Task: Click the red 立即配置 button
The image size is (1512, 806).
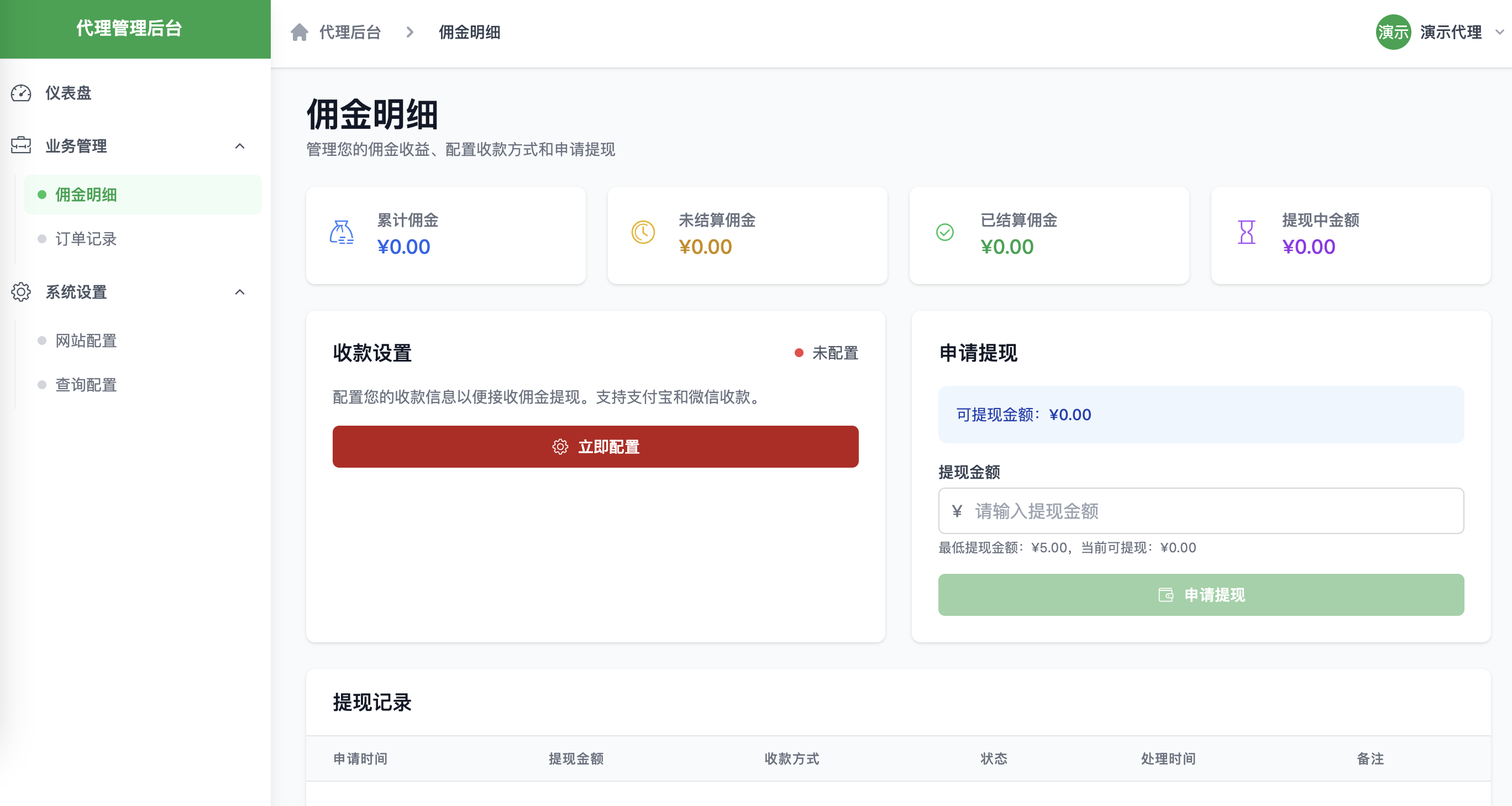Action: (x=595, y=447)
